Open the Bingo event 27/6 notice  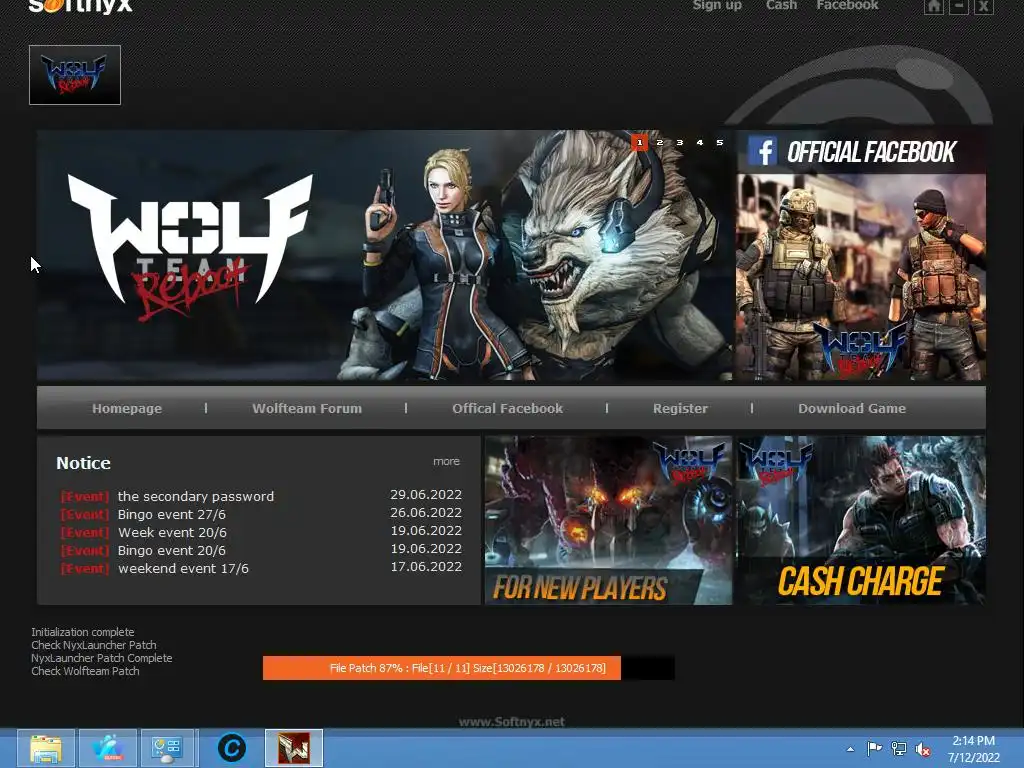[x=172, y=515]
